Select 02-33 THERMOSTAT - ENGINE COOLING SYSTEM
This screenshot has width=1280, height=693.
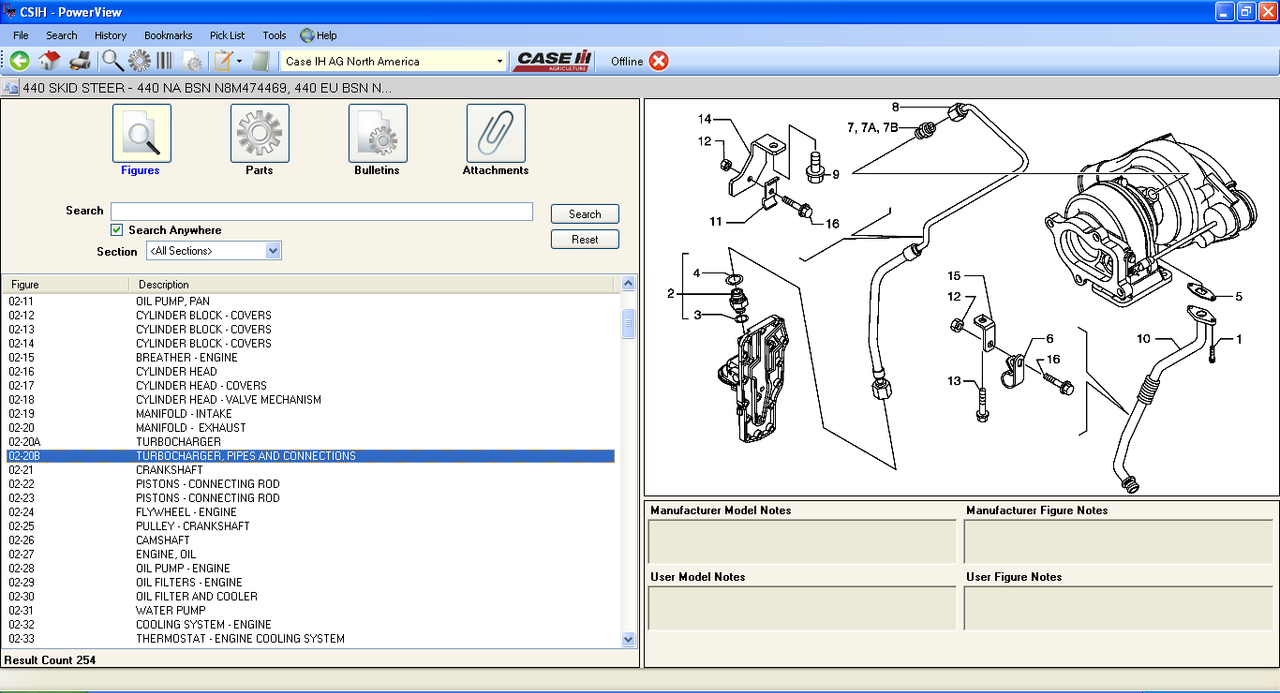click(310, 638)
